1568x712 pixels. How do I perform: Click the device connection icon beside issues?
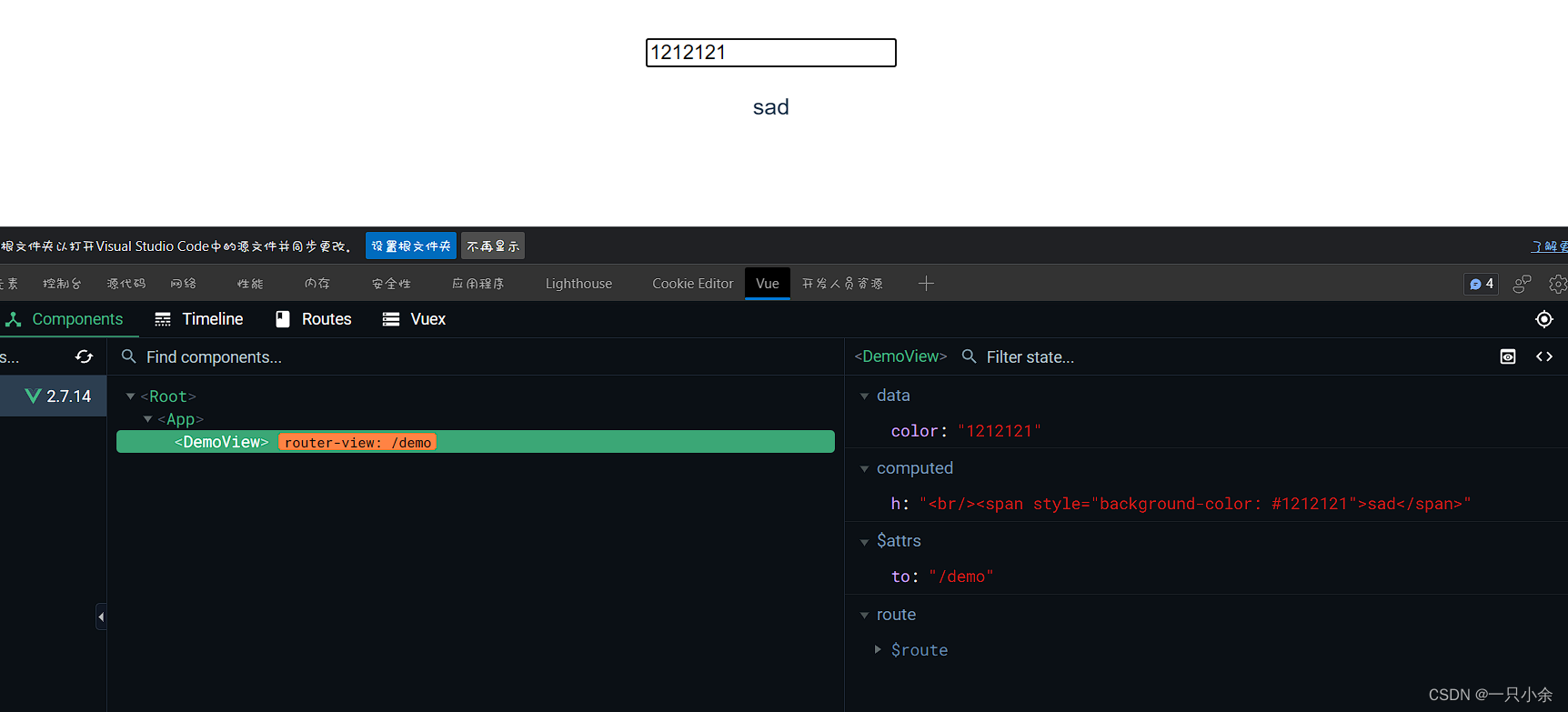[1522, 284]
